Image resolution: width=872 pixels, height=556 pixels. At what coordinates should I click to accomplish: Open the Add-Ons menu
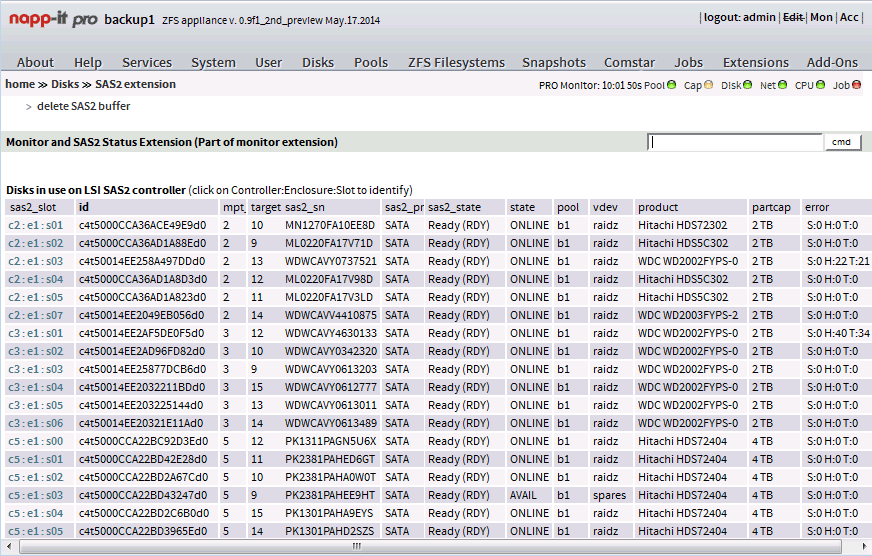click(832, 62)
